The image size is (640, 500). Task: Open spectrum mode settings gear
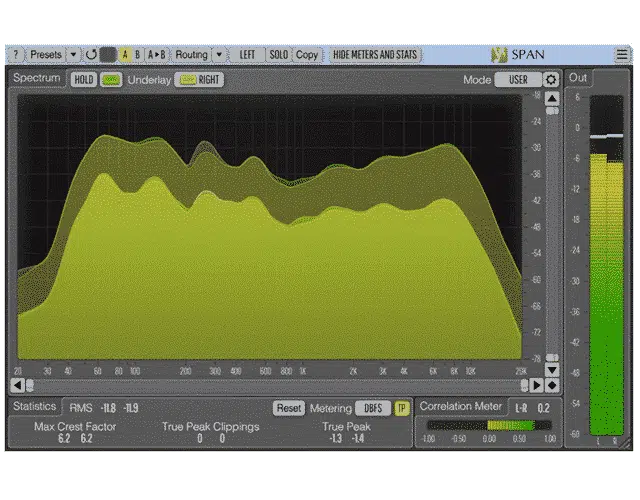(551, 80)
